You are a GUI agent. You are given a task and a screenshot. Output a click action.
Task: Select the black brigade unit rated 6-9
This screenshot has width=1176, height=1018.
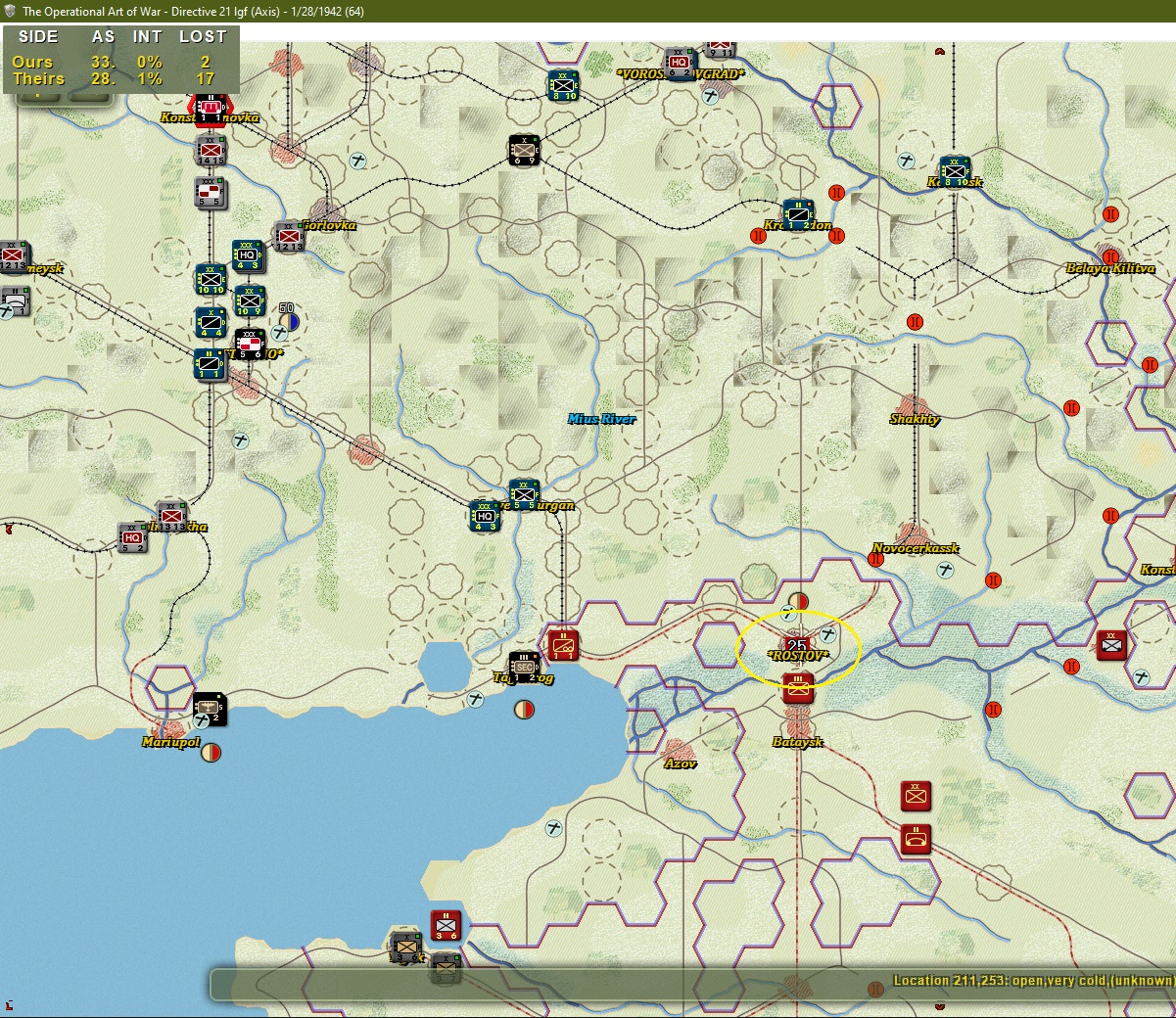[x=524, y=150]
